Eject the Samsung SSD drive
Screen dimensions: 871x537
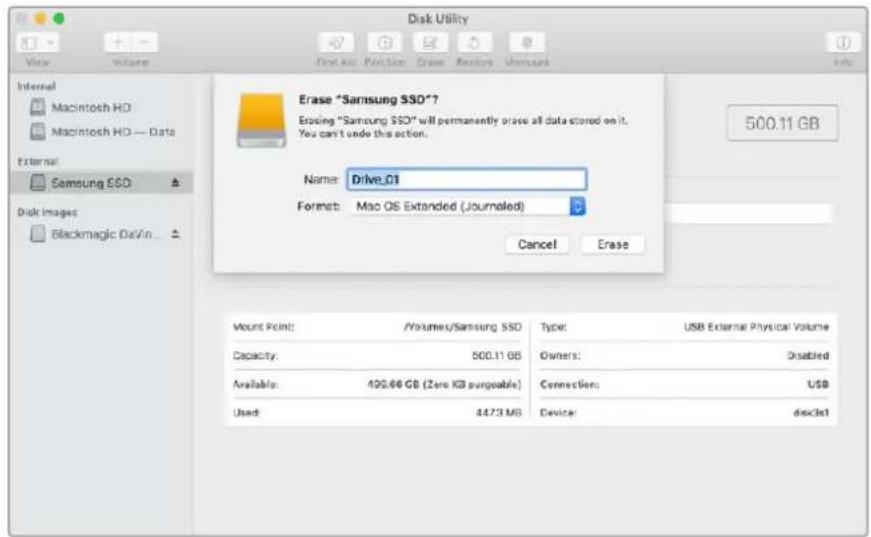(x=176, y=183)
